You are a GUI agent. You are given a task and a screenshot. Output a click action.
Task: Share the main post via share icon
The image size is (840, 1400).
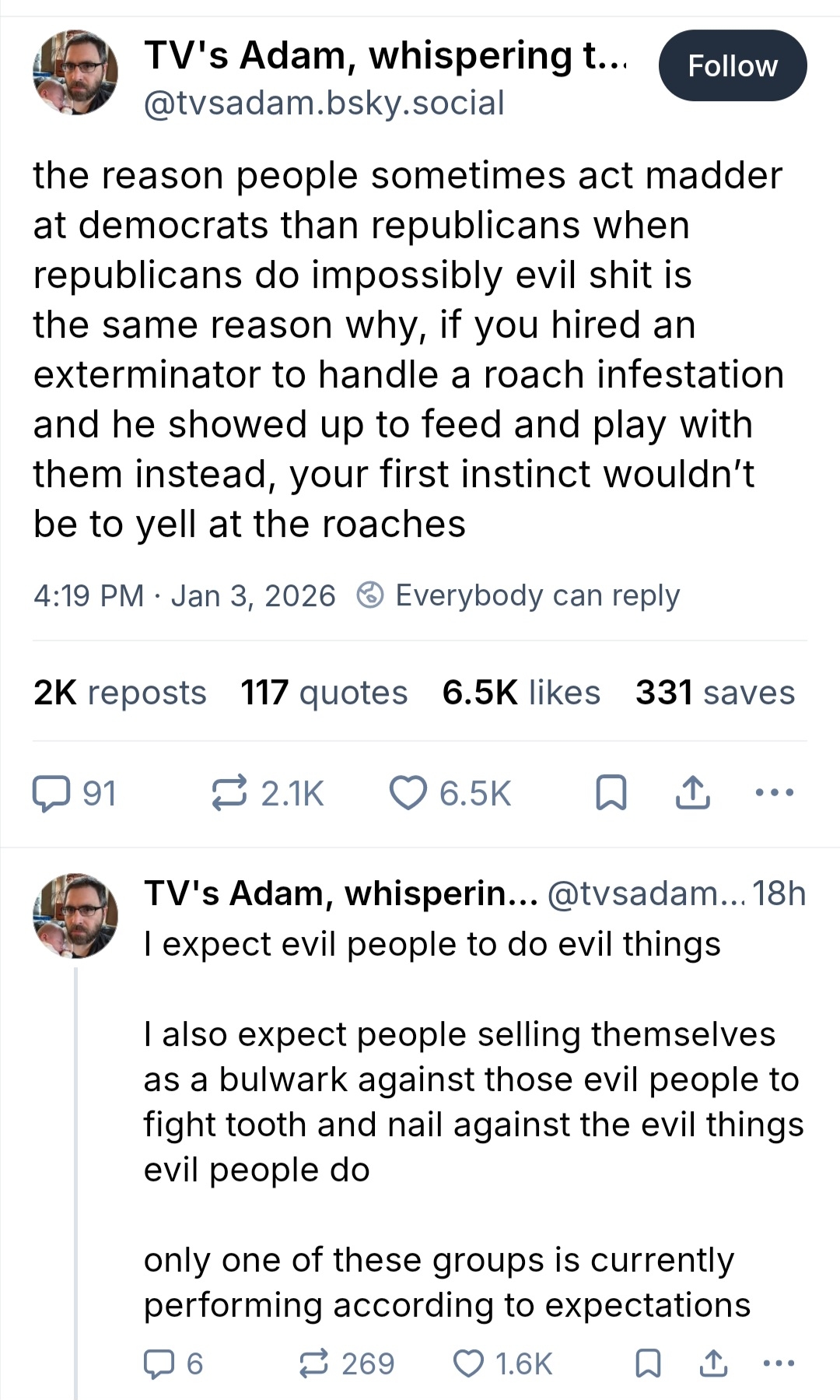(692, 793)
